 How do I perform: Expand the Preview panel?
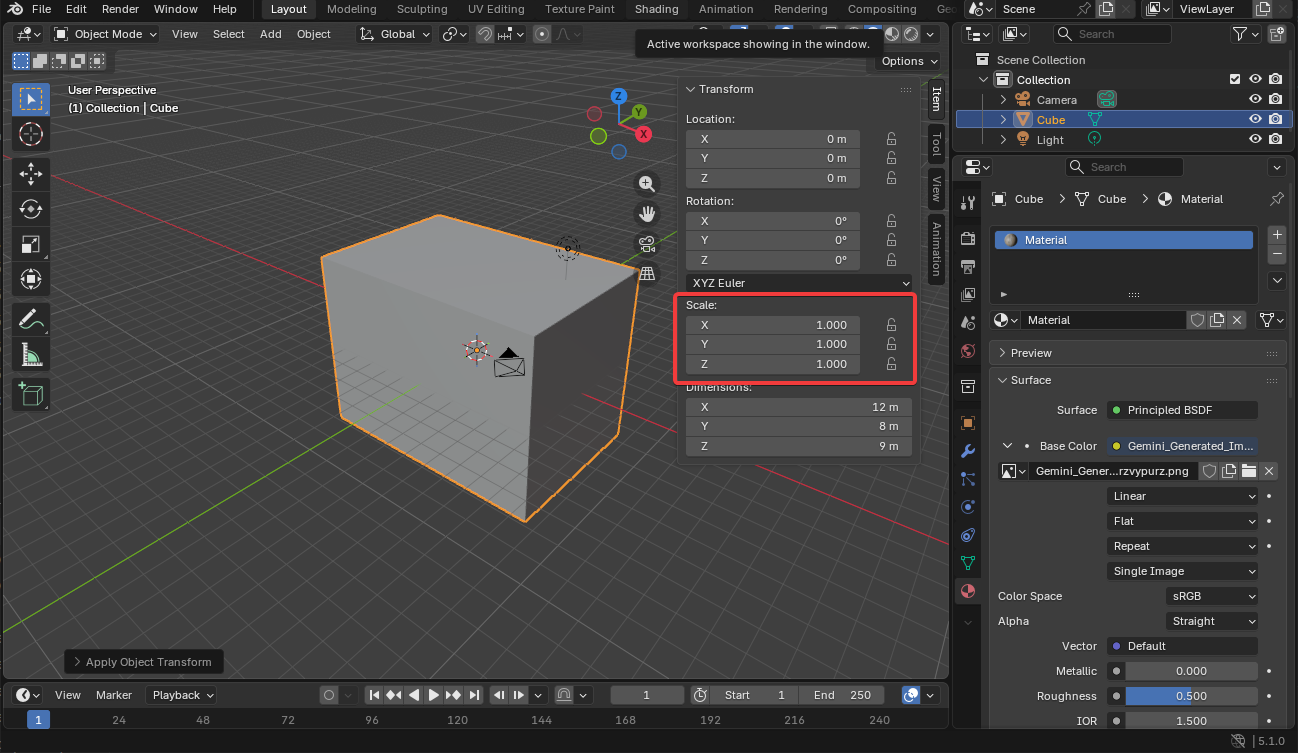(x=1031, y=353)
